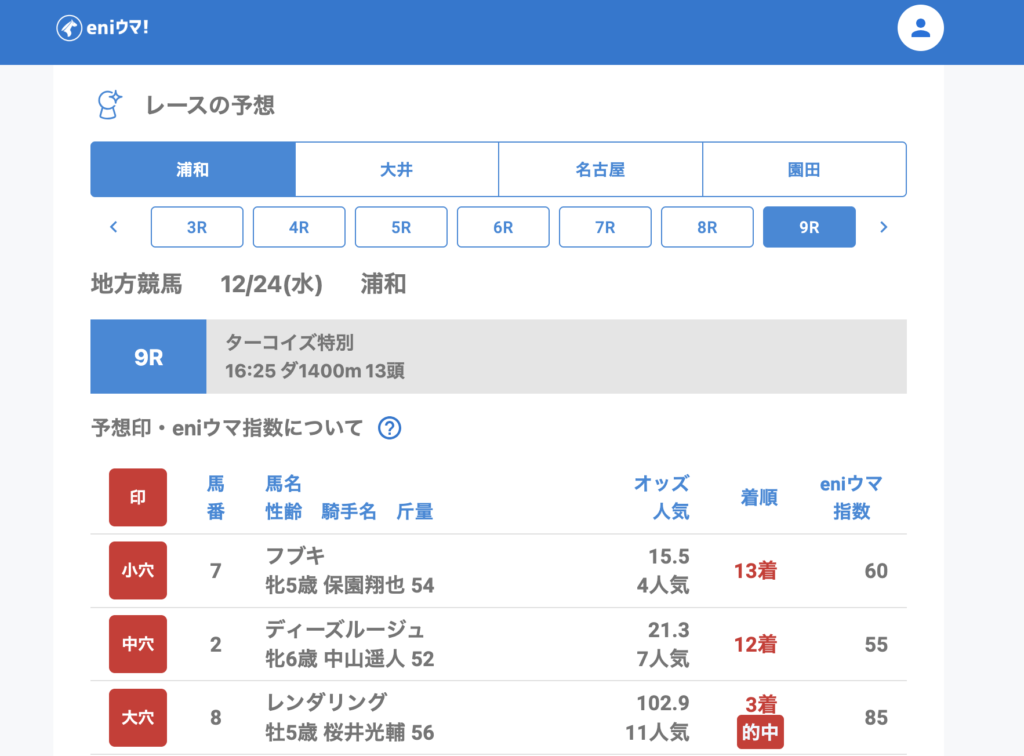Screen dimensions: 1024x756
Task: Show previous races with left chevron
Action: (x=113, y=227)
